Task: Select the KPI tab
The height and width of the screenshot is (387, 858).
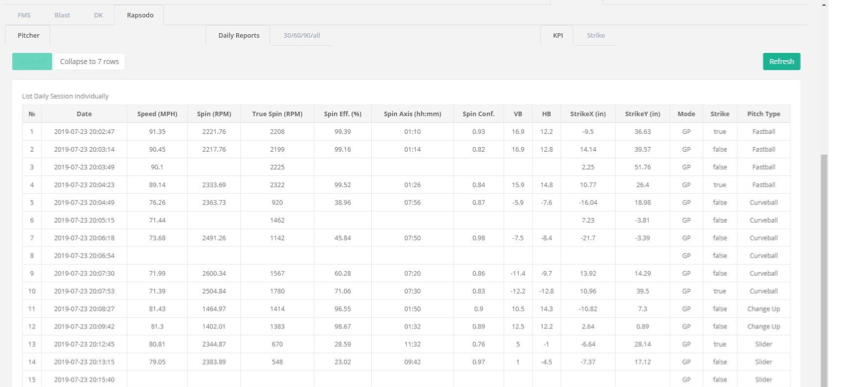Action: [558, 36]
